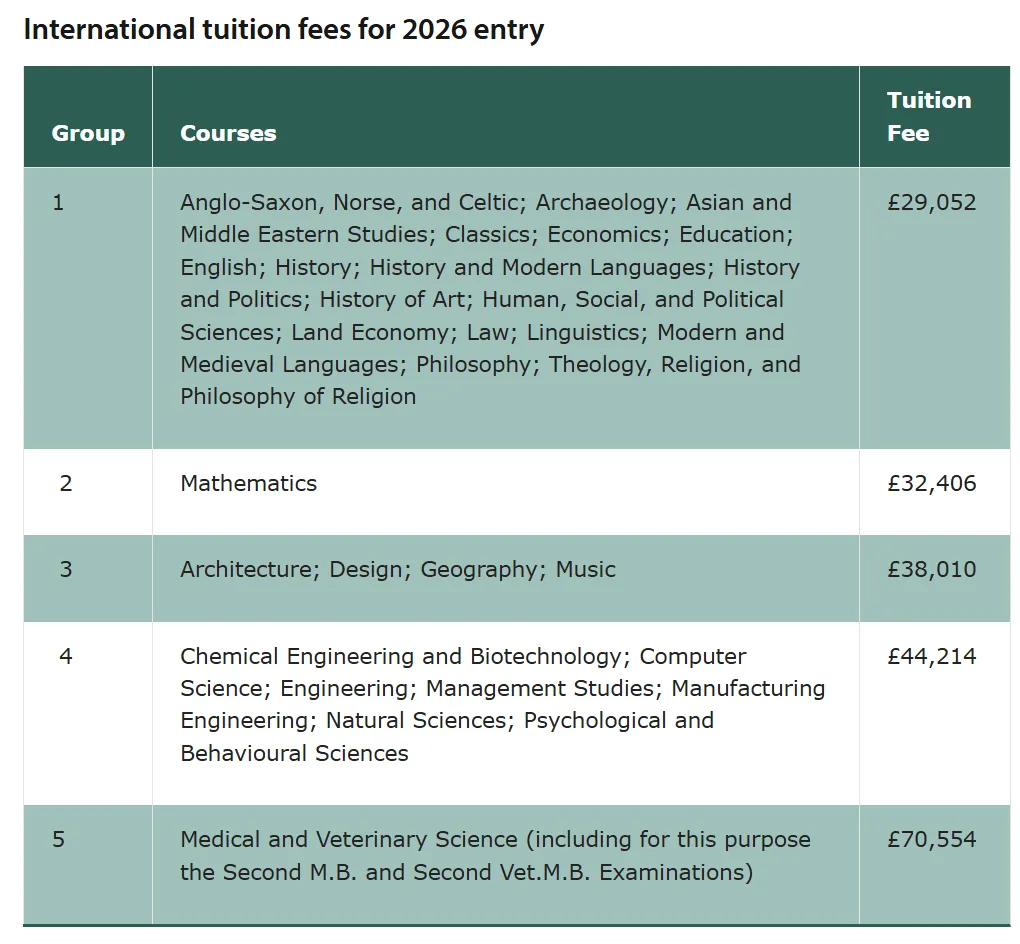1020x944 pixels.
Task: Select the Courses column header
Action: [228, 132]
